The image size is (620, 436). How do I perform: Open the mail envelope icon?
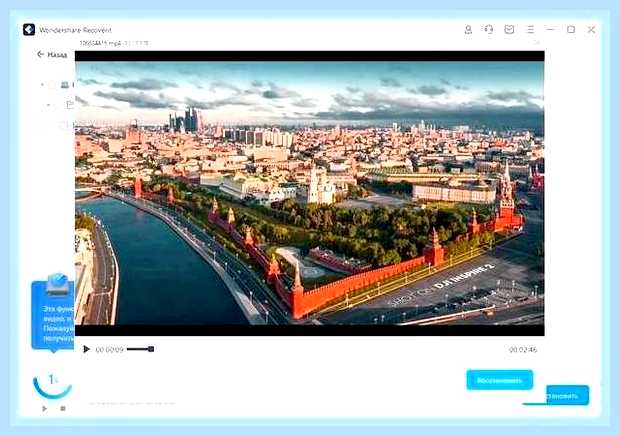coord(509,30)
